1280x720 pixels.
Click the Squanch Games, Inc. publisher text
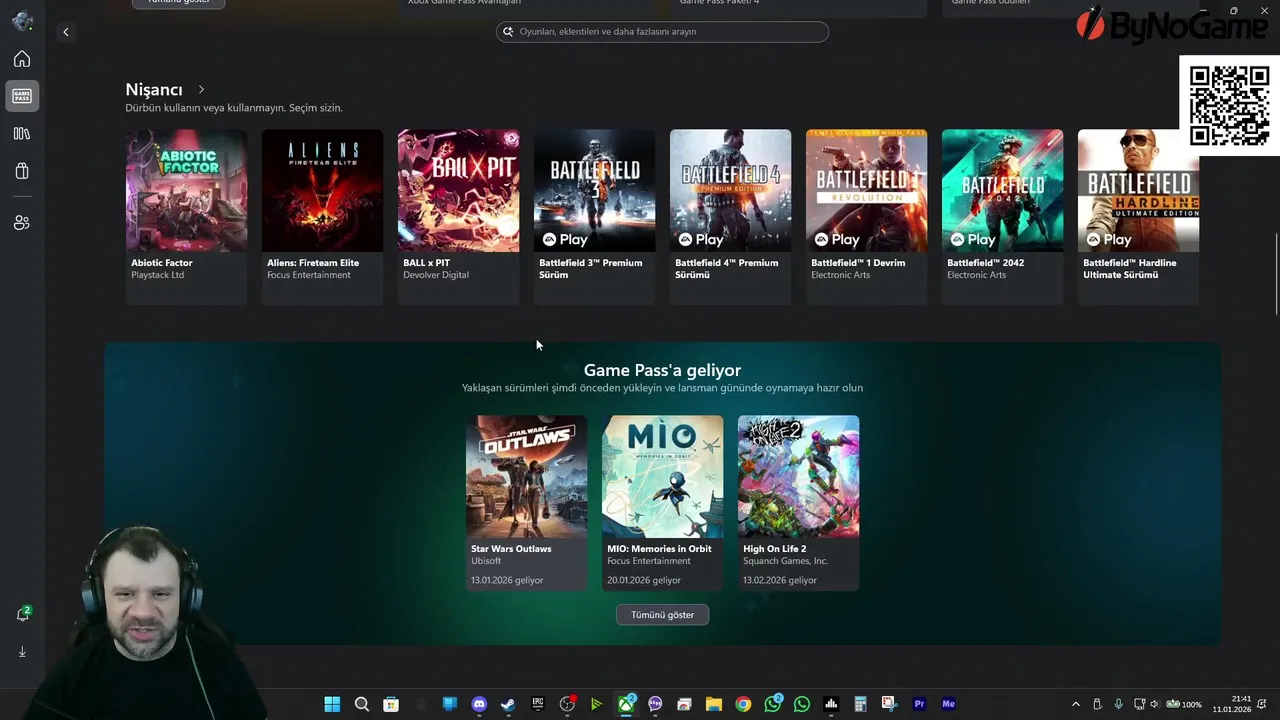pos(786,561)
